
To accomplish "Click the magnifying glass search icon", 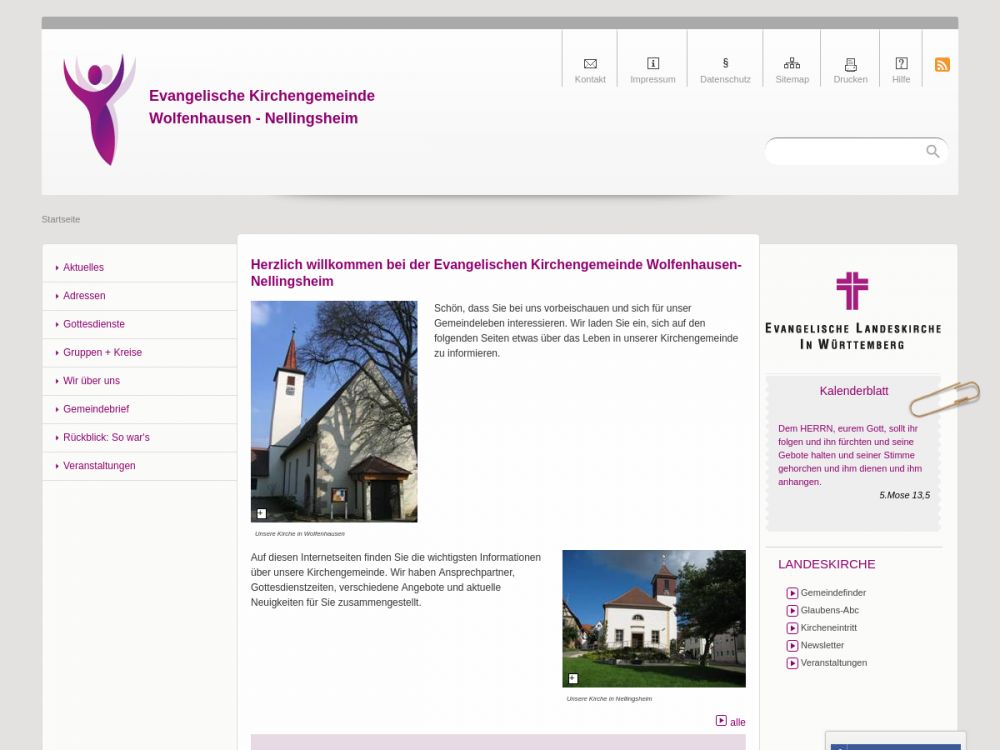I will point(932,151).
